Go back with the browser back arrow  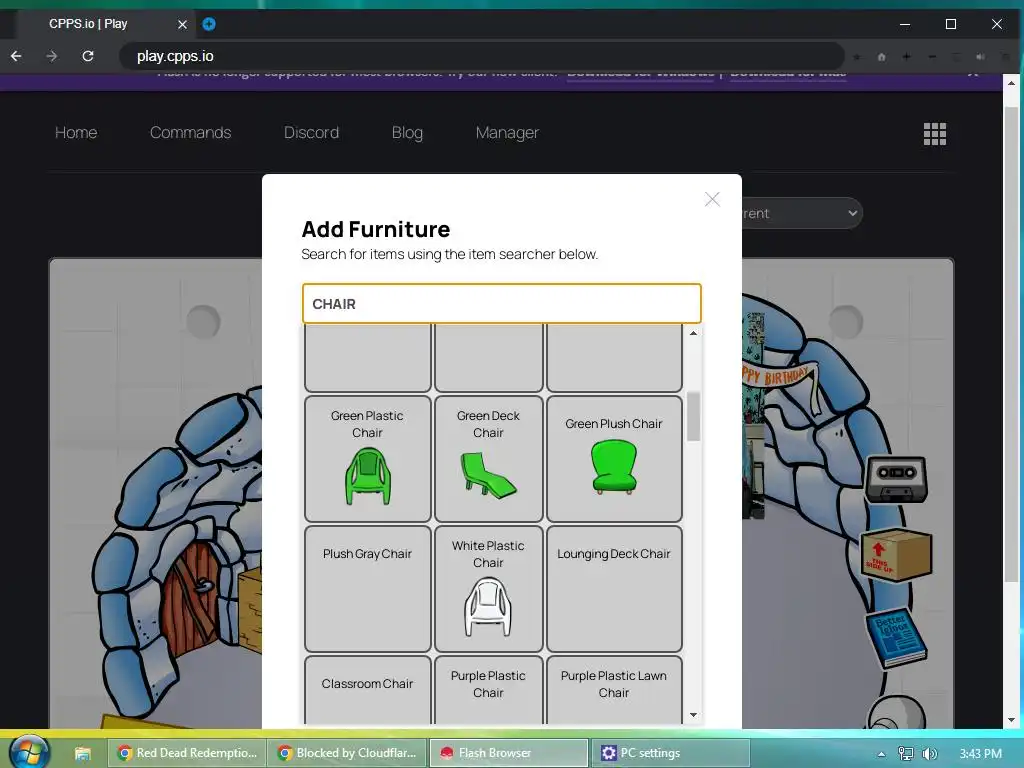(16, 56)
